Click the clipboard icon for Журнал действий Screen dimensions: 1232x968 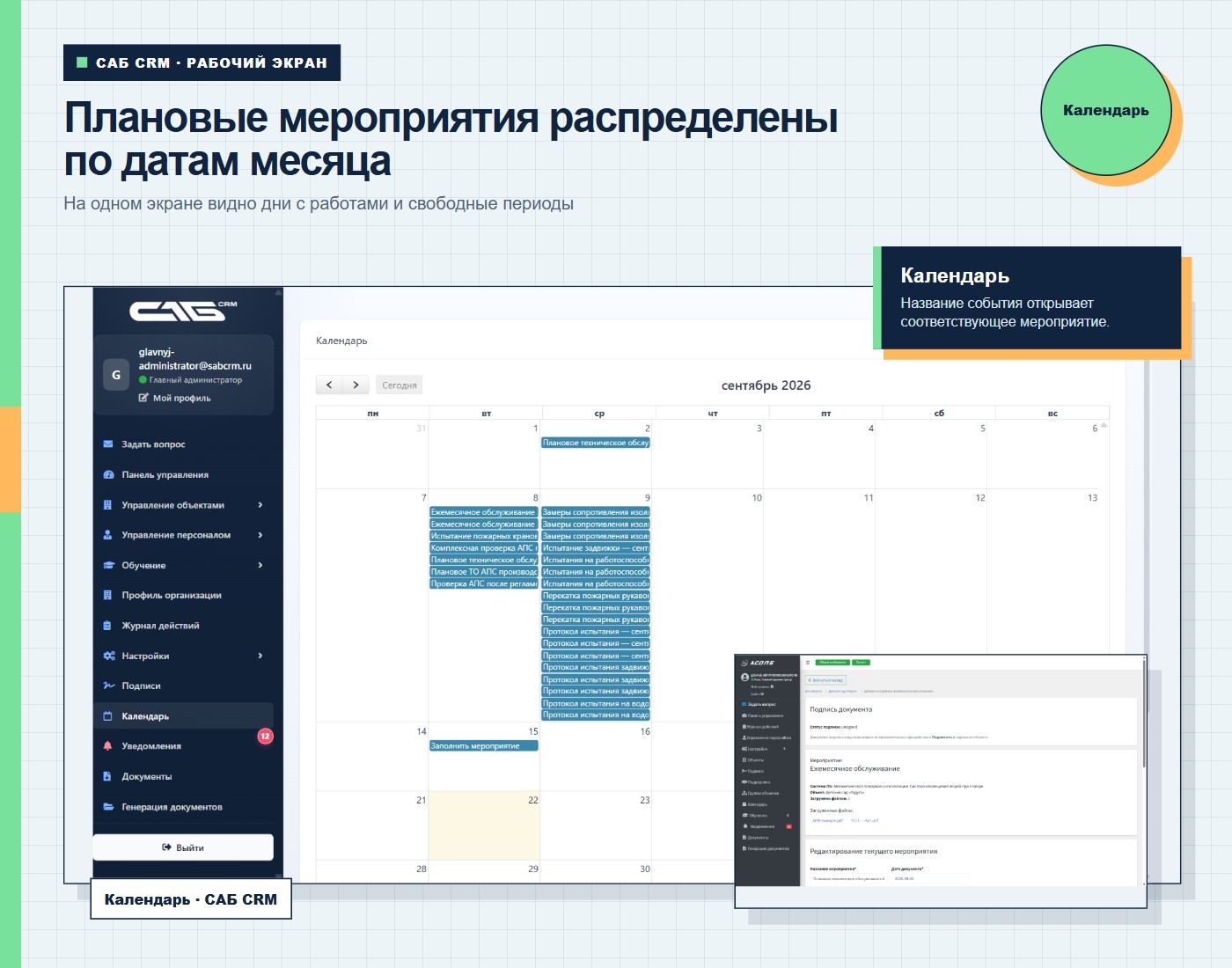[x=107, y=626]
